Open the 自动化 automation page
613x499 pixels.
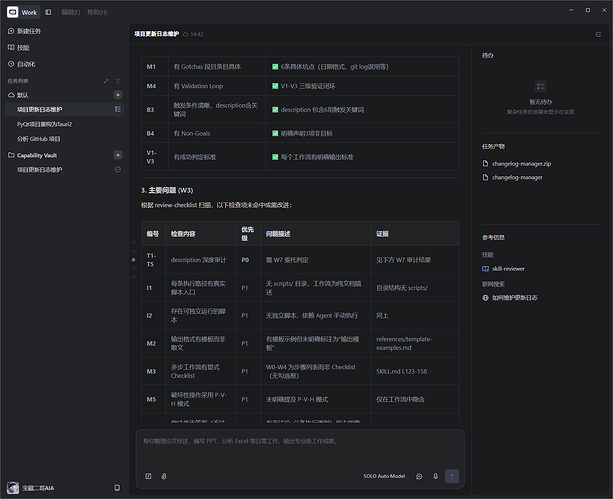coord(22,64)
